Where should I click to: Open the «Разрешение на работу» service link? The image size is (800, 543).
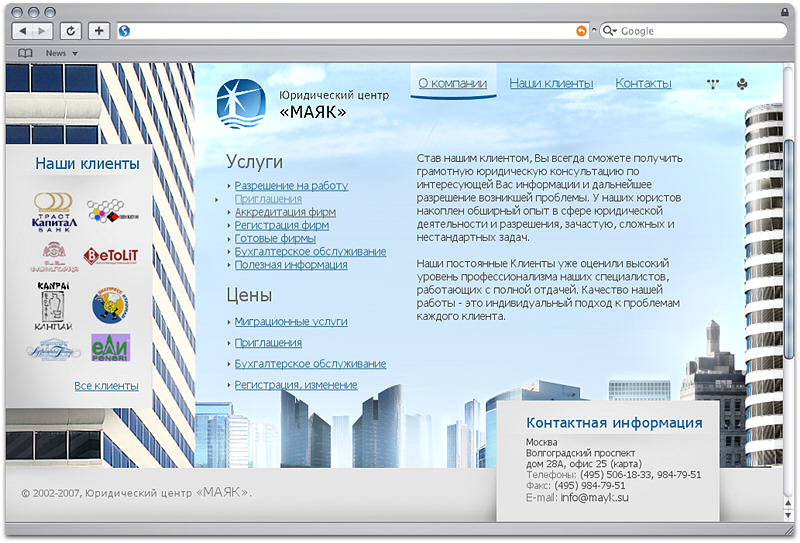(291, 186)
